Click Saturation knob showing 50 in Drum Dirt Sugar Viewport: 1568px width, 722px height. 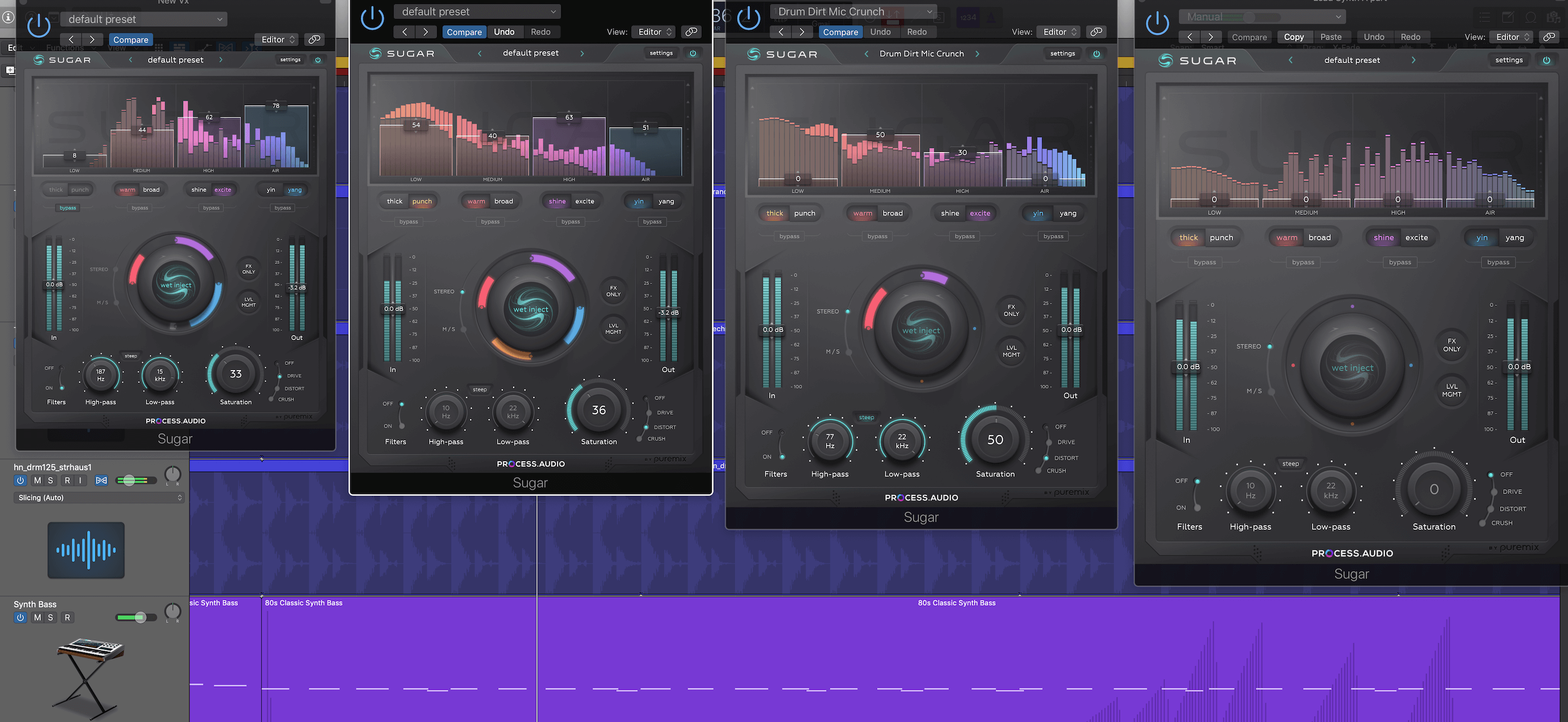pyautogui.click(x=995, y=439)
